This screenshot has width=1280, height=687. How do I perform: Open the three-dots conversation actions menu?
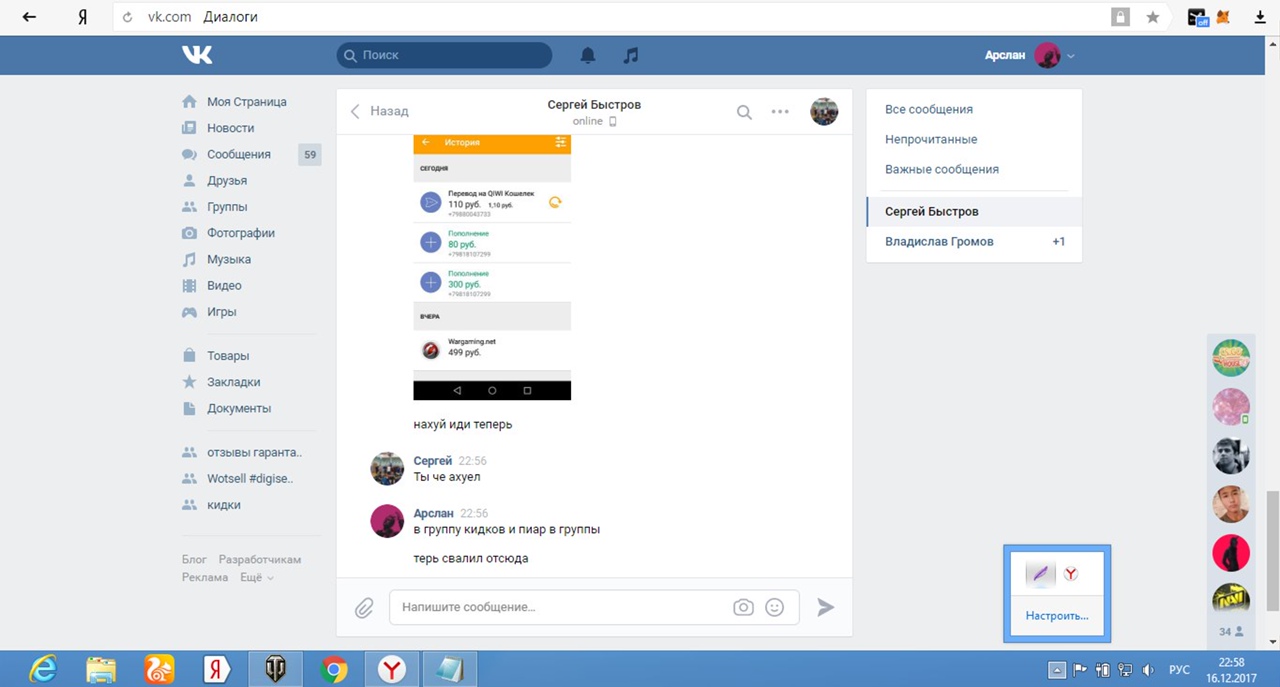tap(780, 112)
